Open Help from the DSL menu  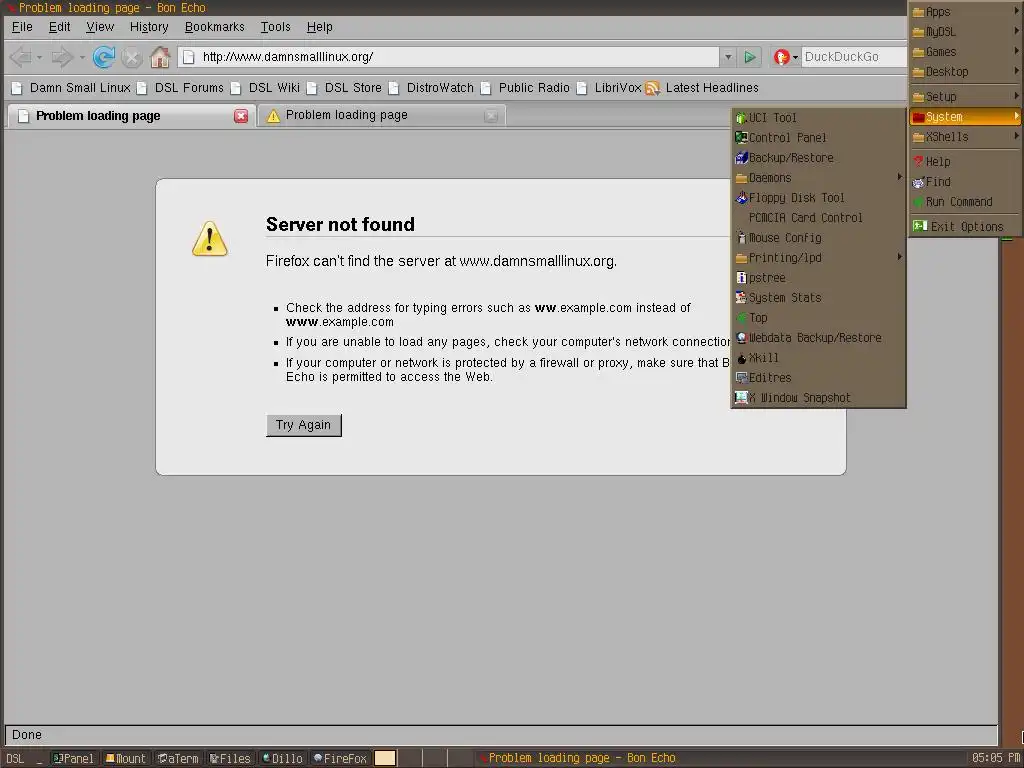point(965,162)
